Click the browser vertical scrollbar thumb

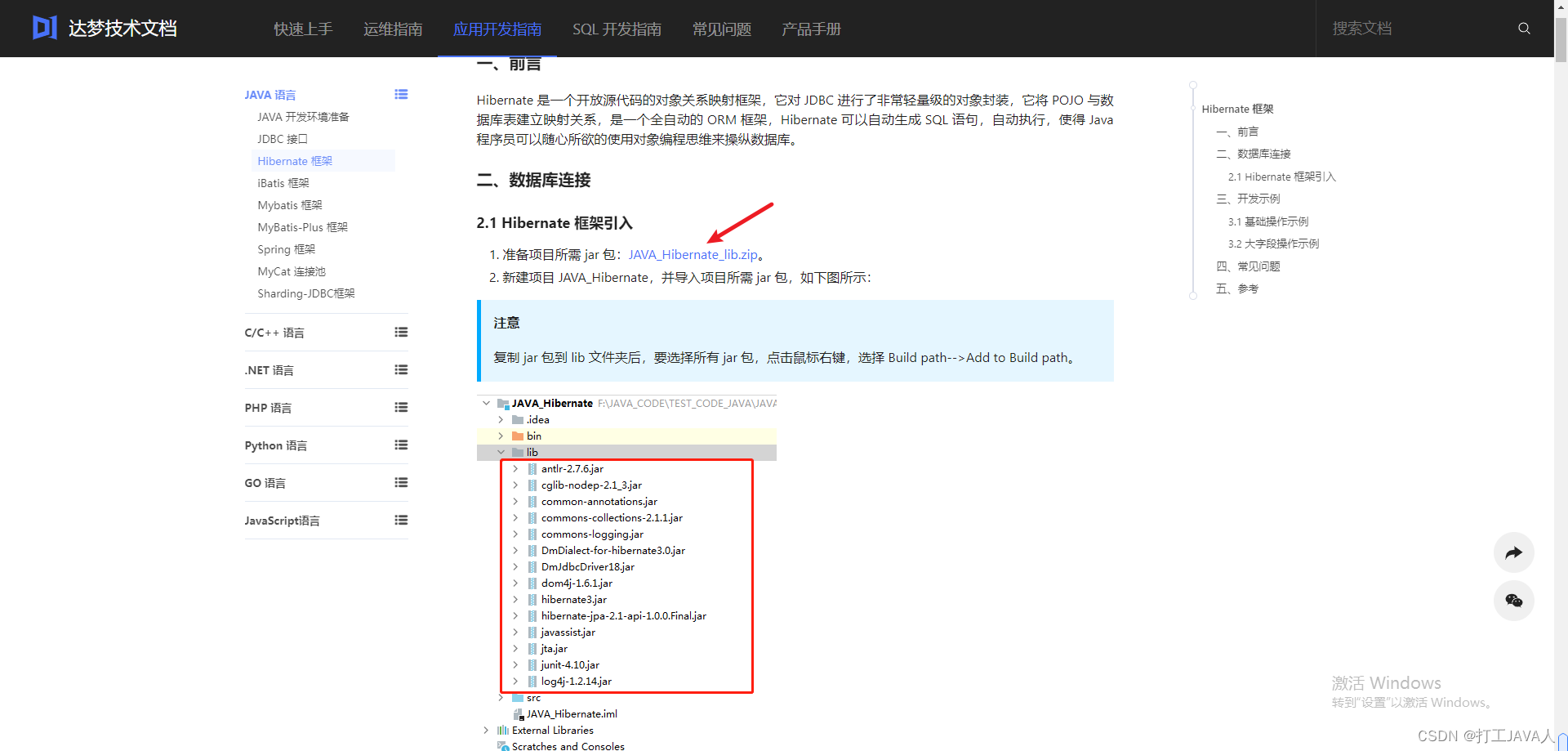tap(1561, 39)
